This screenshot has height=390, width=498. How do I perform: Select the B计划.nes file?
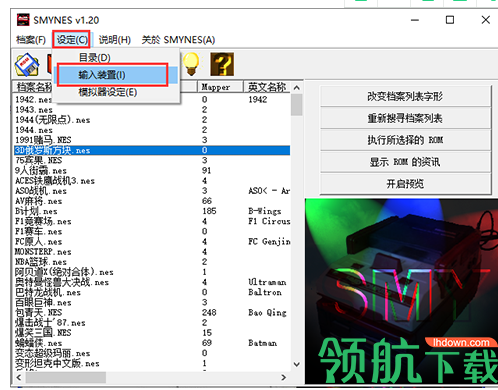[x=152, y=211]
